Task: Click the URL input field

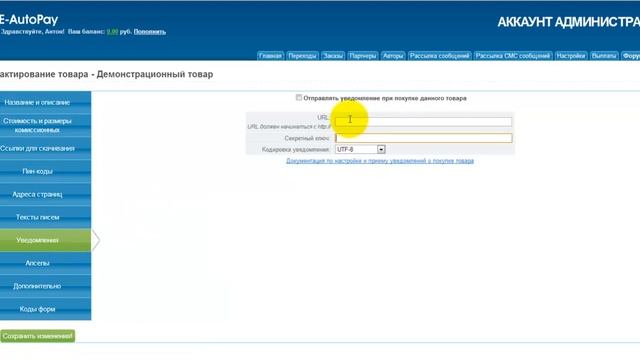Action: [x=423, y=122]
